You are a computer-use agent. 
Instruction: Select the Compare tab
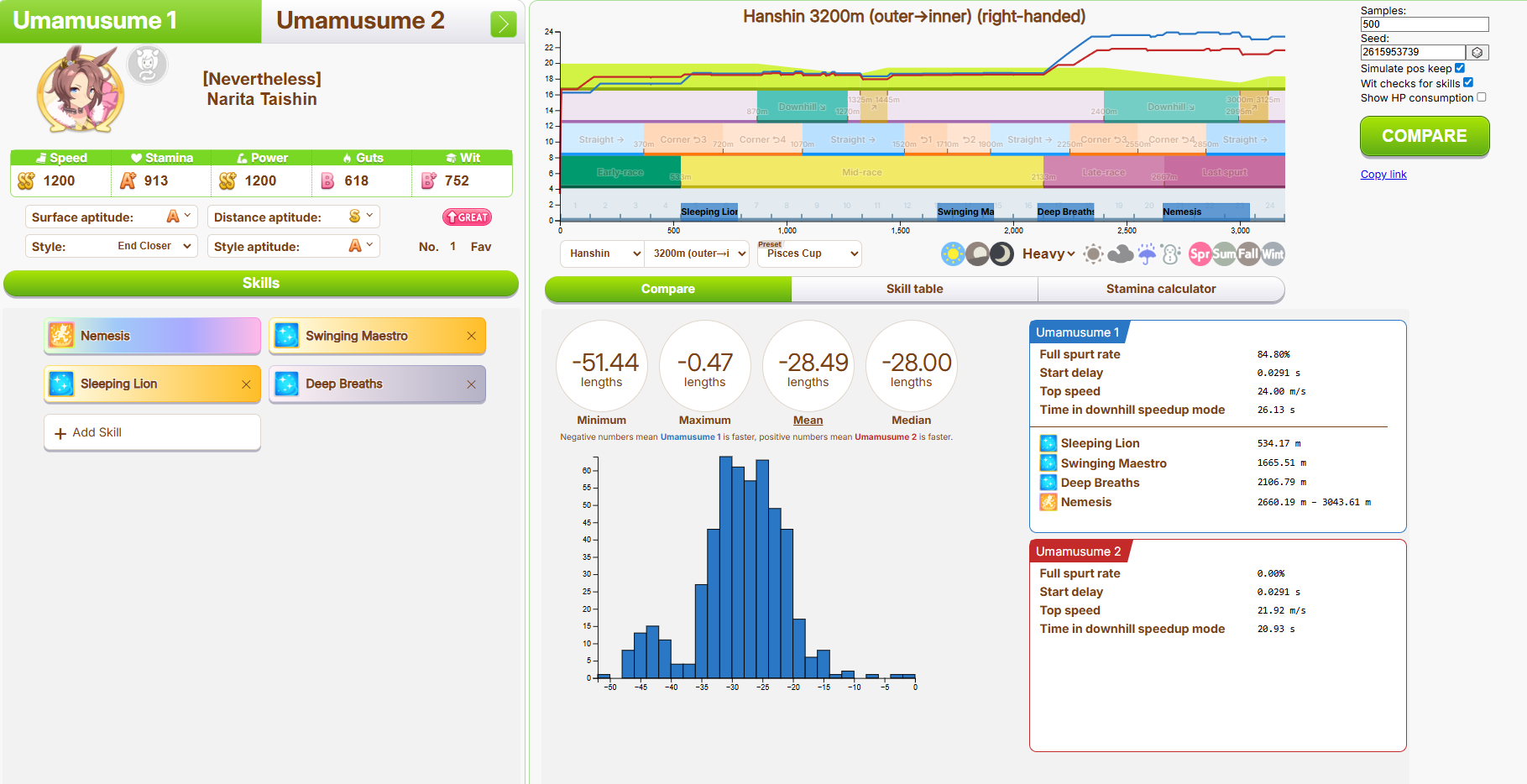[668, 289]
